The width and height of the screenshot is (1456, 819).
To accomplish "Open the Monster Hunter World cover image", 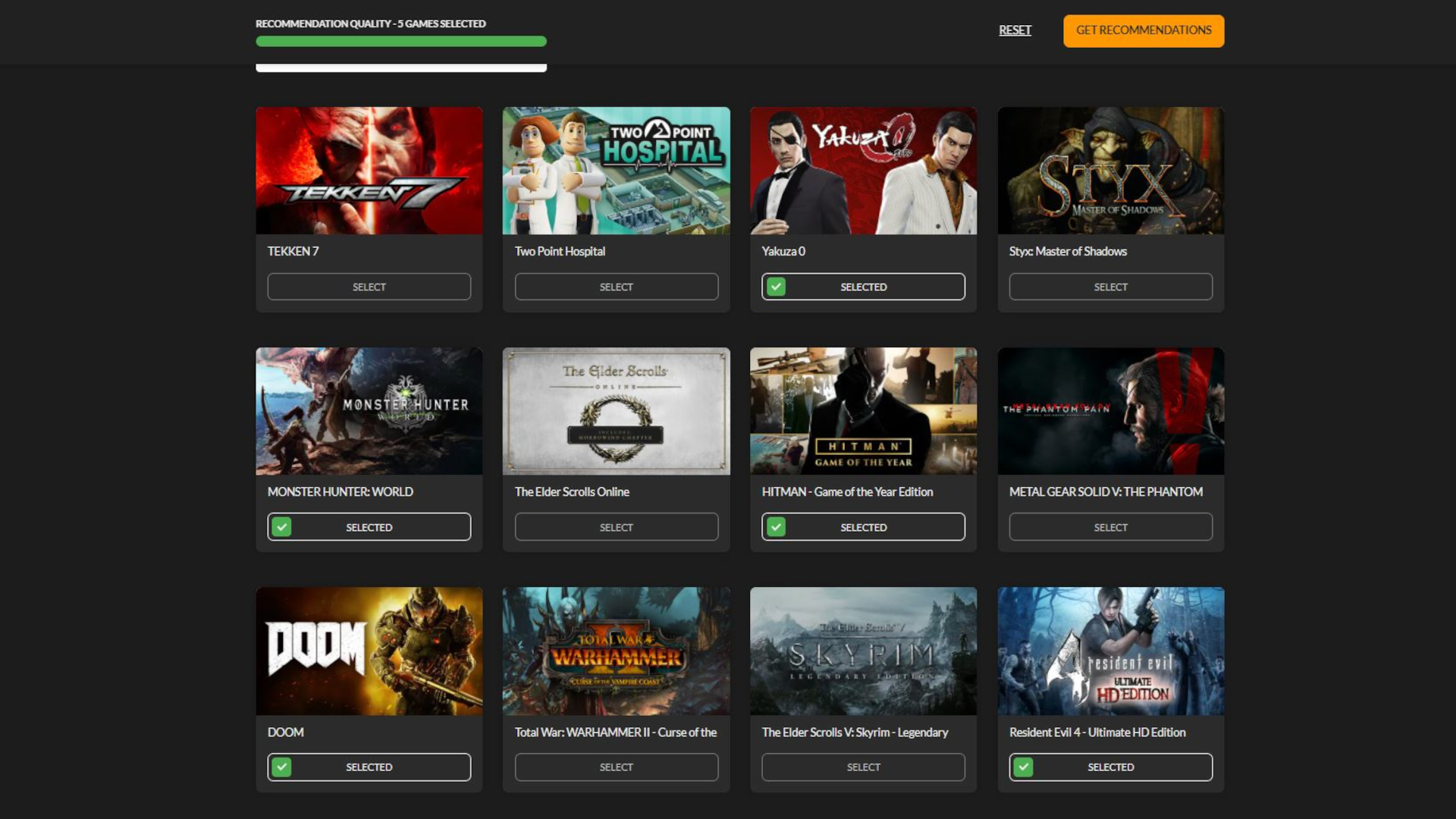I will pyautogui.click(x=369, y=411).
